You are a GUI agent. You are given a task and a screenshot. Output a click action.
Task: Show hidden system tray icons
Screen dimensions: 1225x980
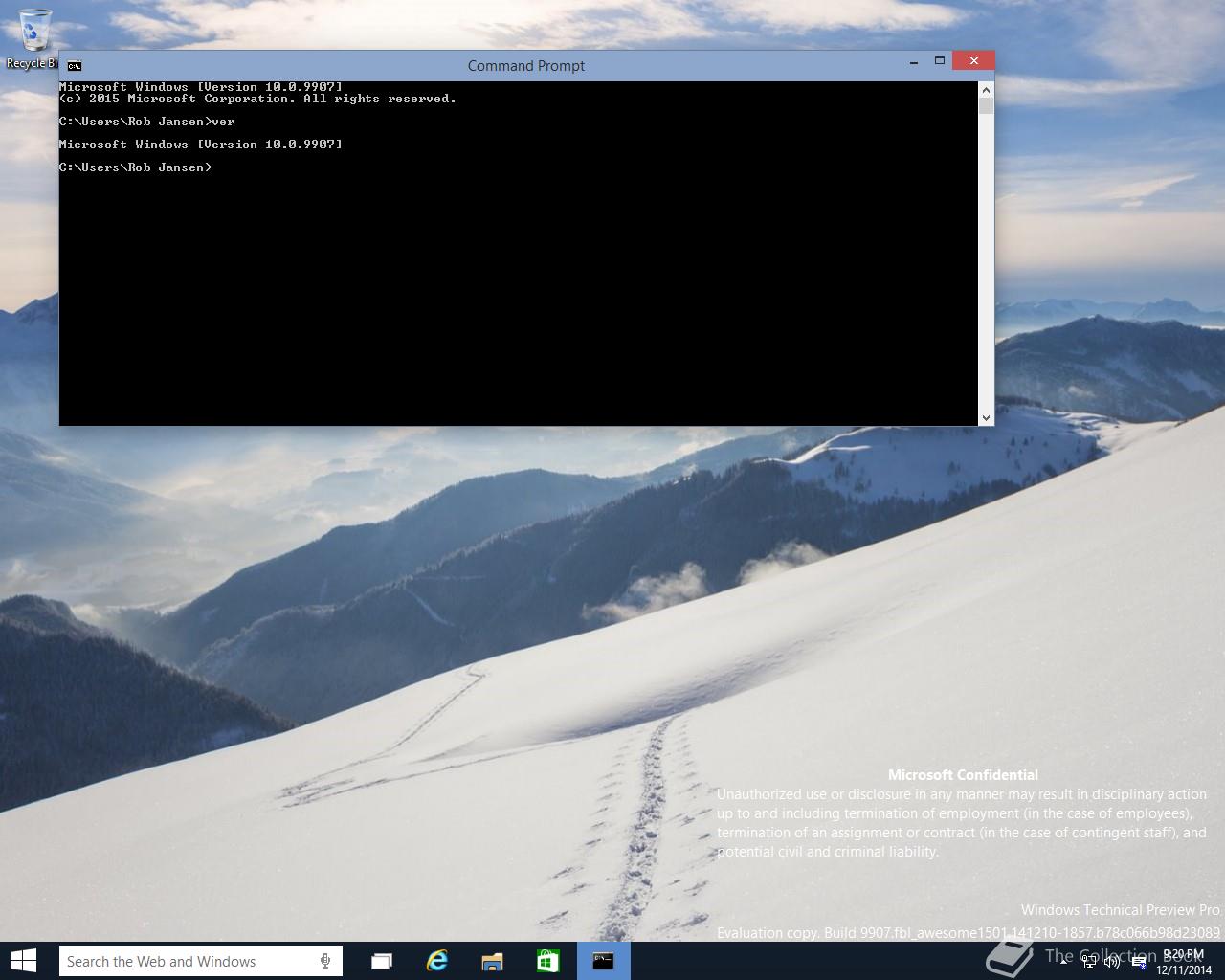tap(1064, 962)
